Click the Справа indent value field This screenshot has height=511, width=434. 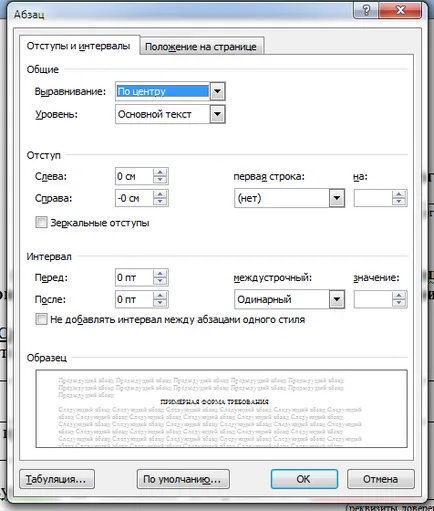pyautogui.click(x=134, y=198)
